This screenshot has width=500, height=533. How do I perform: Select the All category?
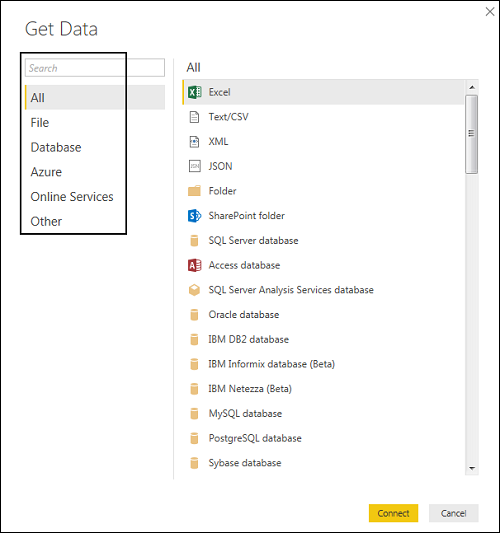point(95,98)
